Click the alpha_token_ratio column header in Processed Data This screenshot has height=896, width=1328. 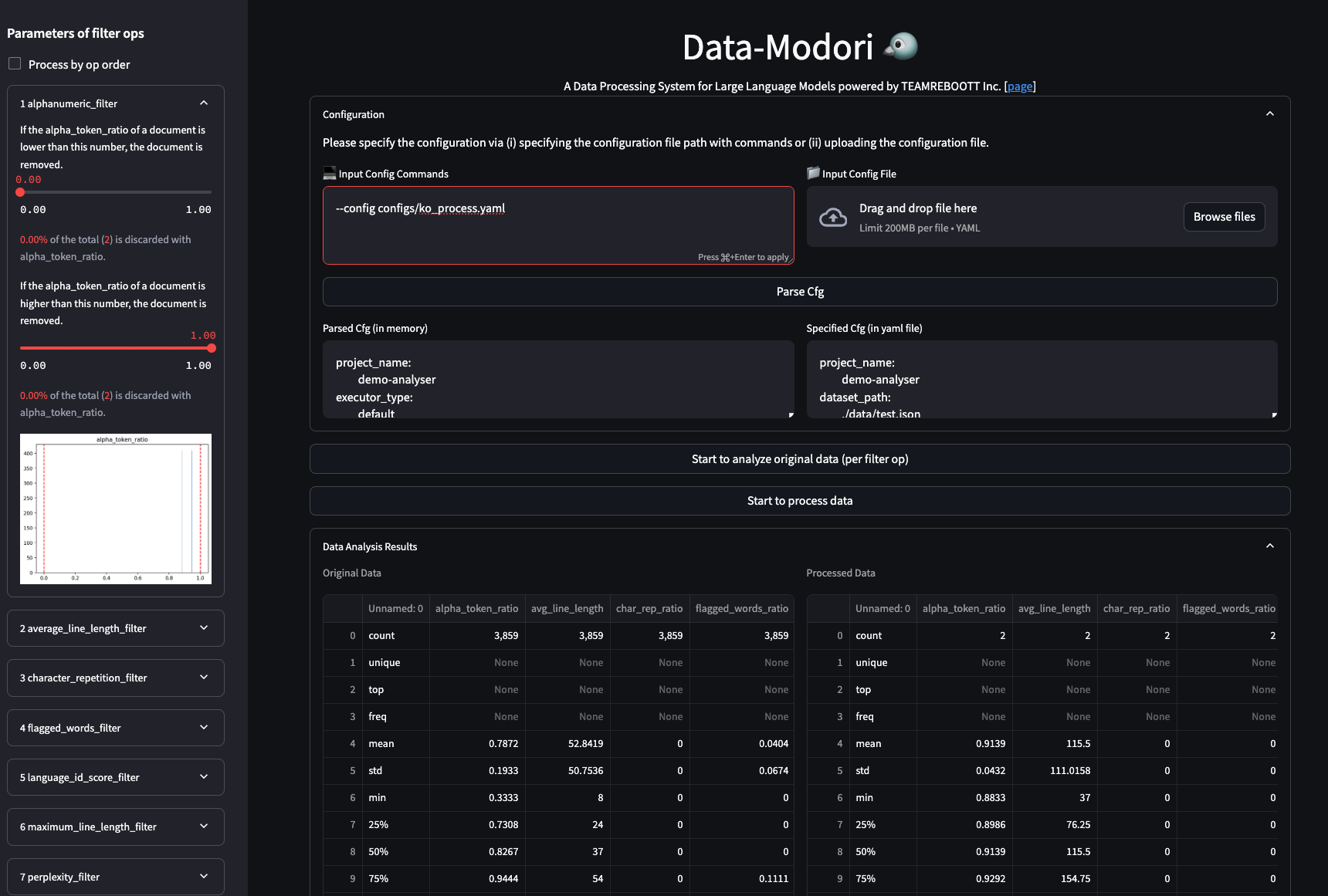964,609
